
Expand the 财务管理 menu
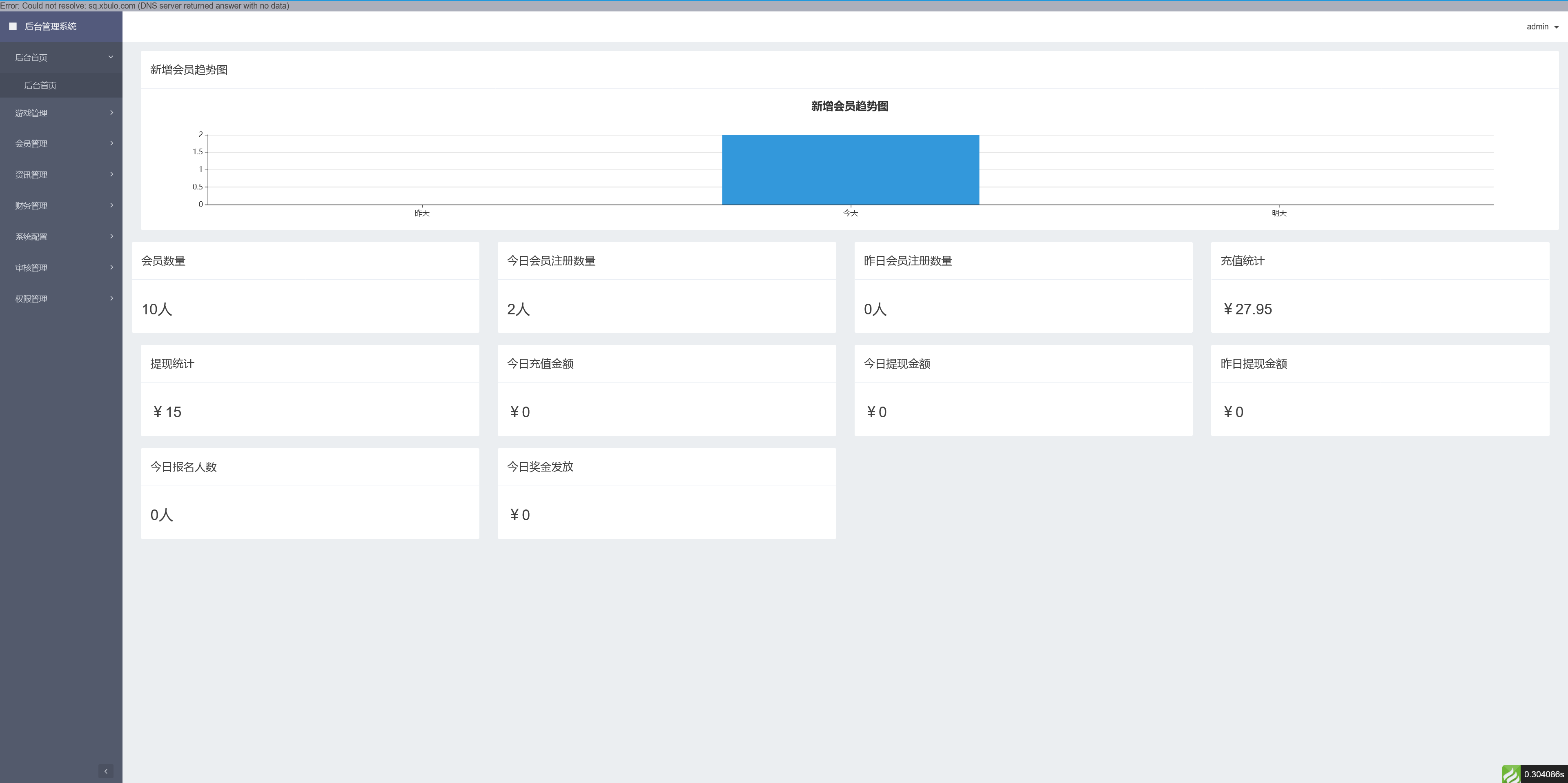61,206
